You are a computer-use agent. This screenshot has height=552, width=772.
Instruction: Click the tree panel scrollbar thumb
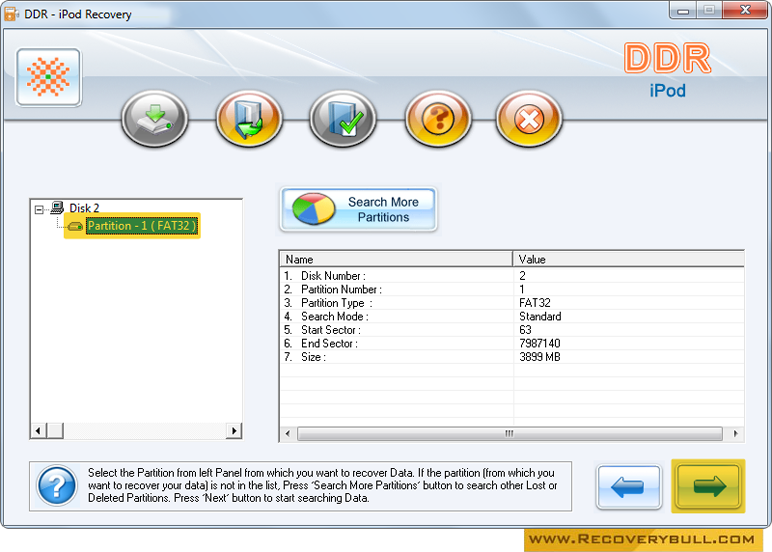(x=55, y=431)
